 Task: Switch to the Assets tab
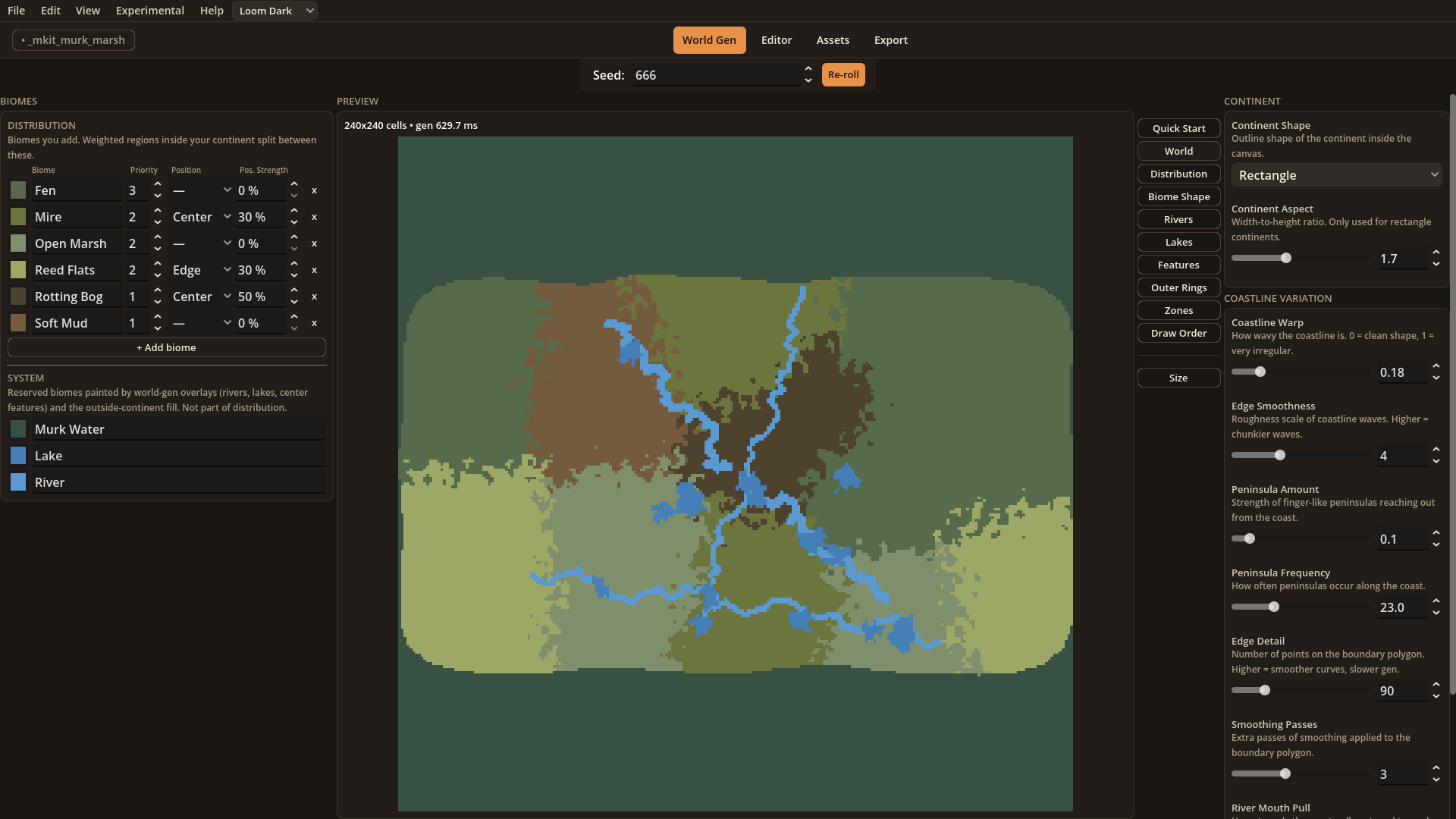tap(833, 40)
